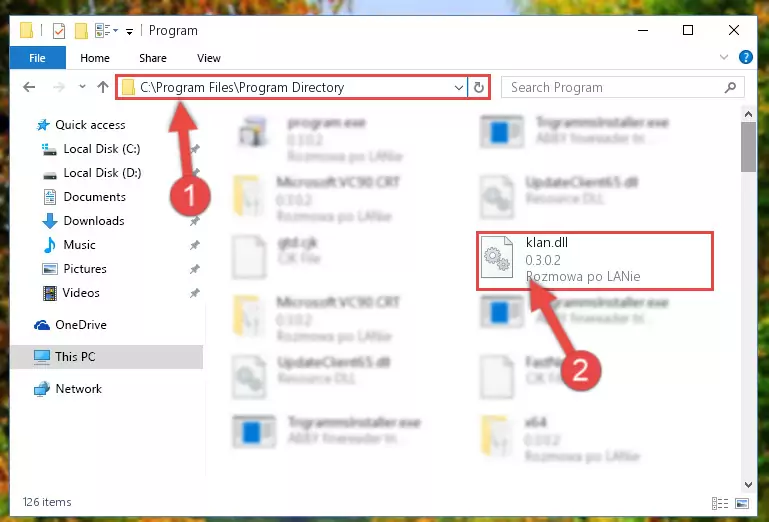Click the search magnifier icon
This screenshot has width=769, height=522.
pyautogui.click(x=730, y=87)
